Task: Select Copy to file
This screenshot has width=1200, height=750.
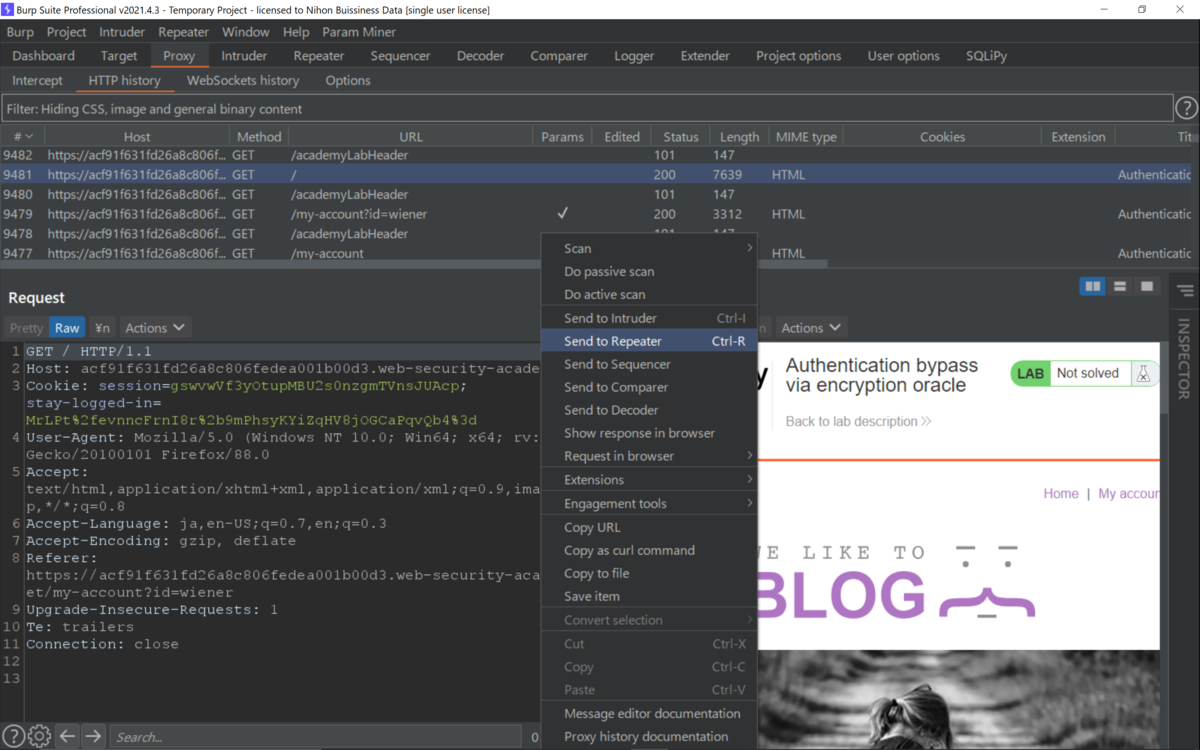Action: (648, 573)
